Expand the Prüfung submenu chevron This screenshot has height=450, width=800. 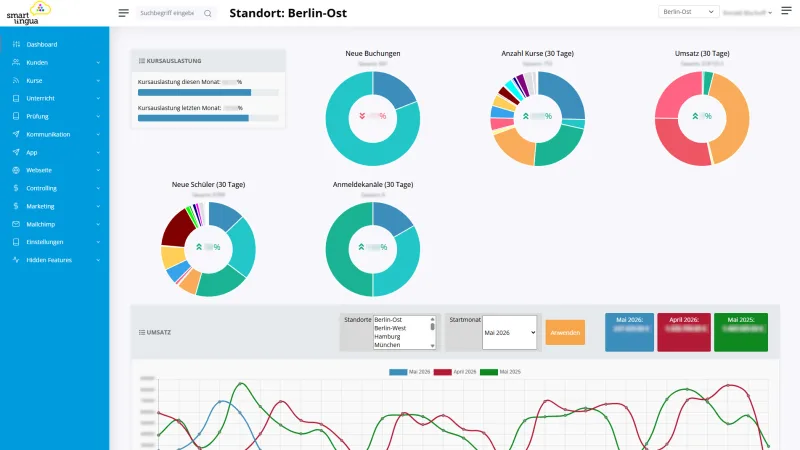98,116
